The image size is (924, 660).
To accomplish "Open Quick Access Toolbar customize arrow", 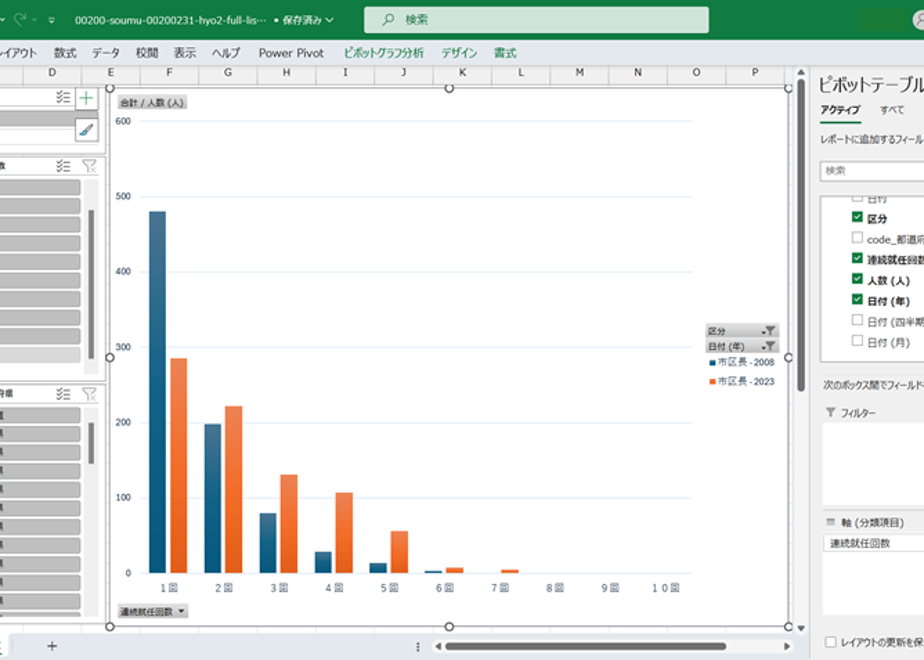I will pyautogui.click(x=52, y=20).
